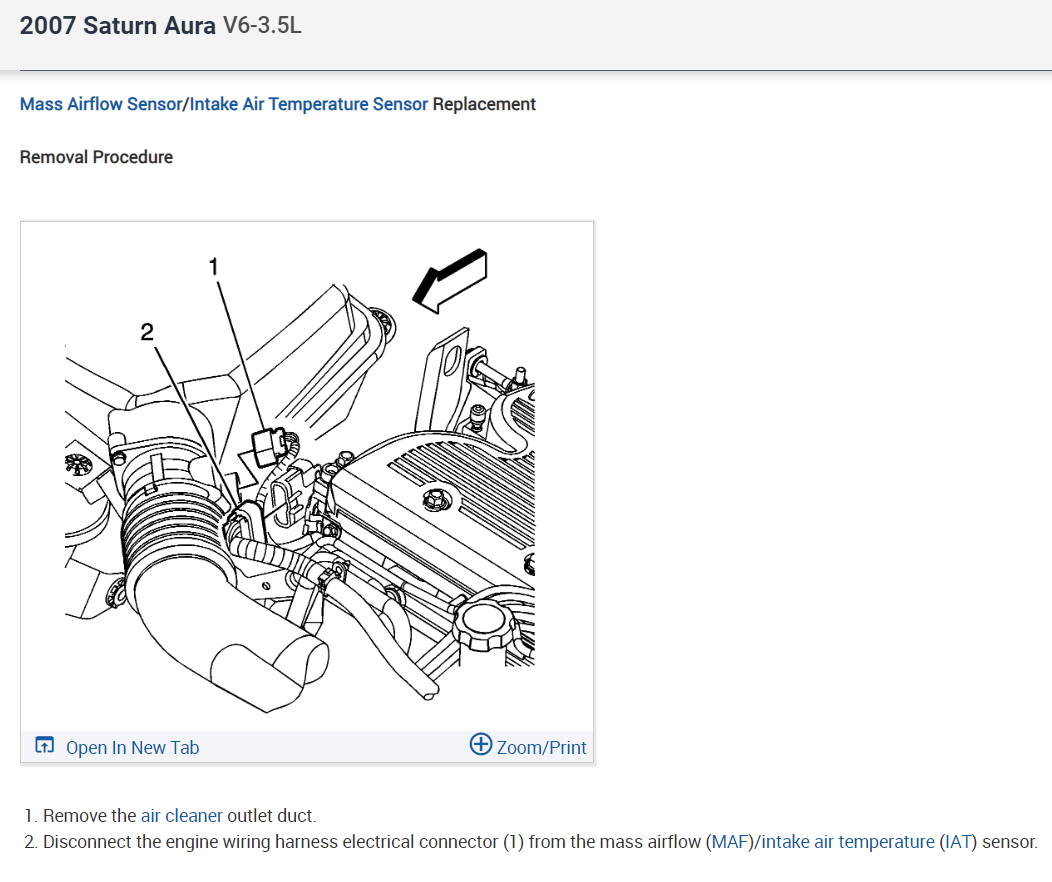Click the "air cleaner" link in step 1
1052x882 pixels.
[x=182, y=816]
